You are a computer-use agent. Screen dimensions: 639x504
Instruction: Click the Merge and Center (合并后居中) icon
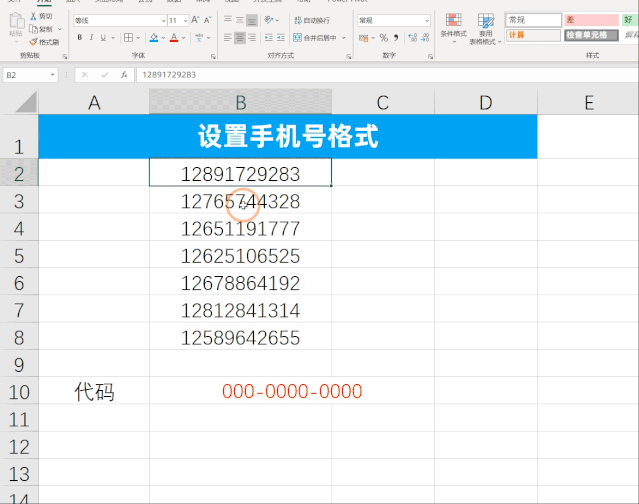297,38
